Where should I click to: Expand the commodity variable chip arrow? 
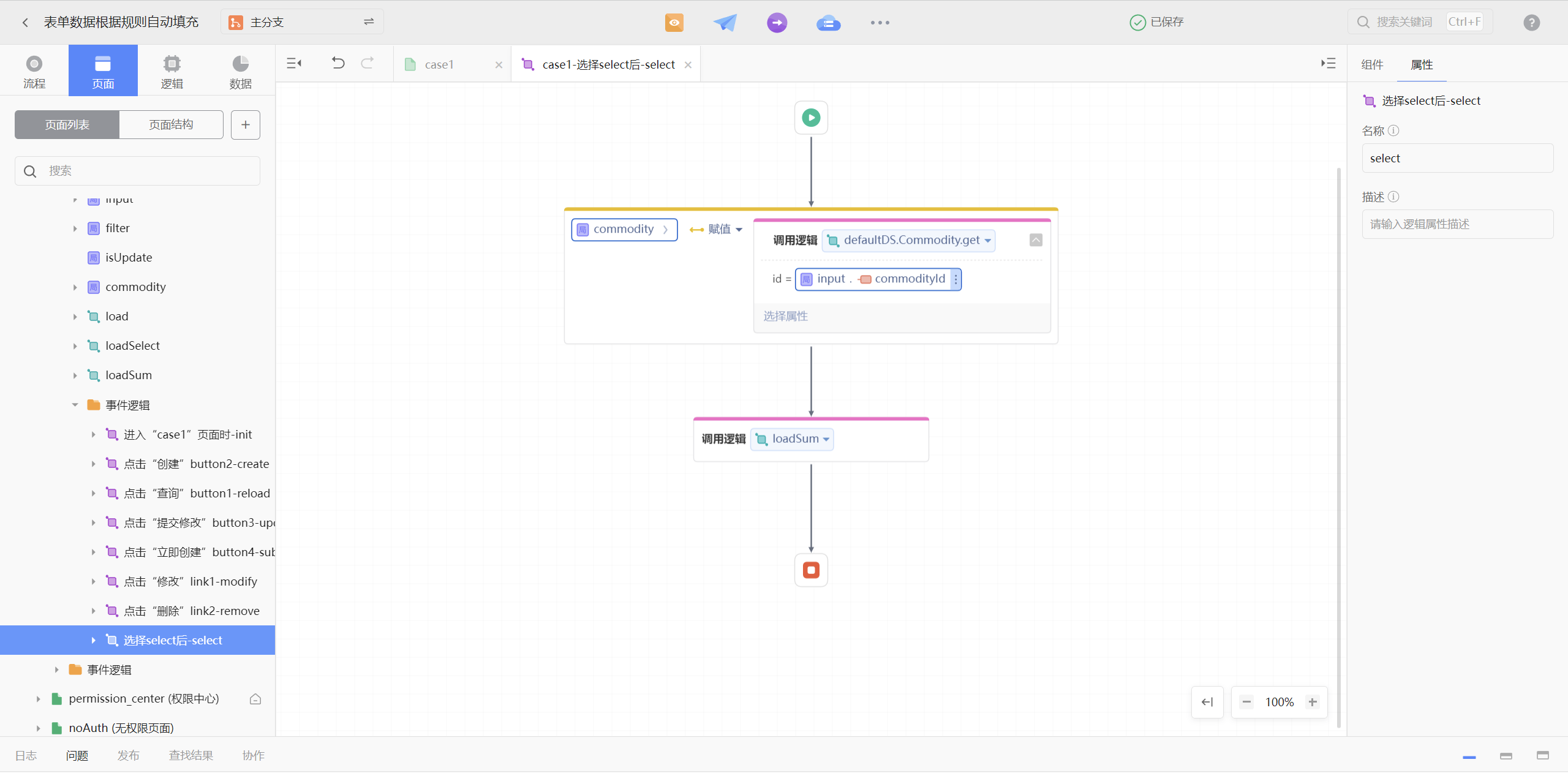(665, 230)
